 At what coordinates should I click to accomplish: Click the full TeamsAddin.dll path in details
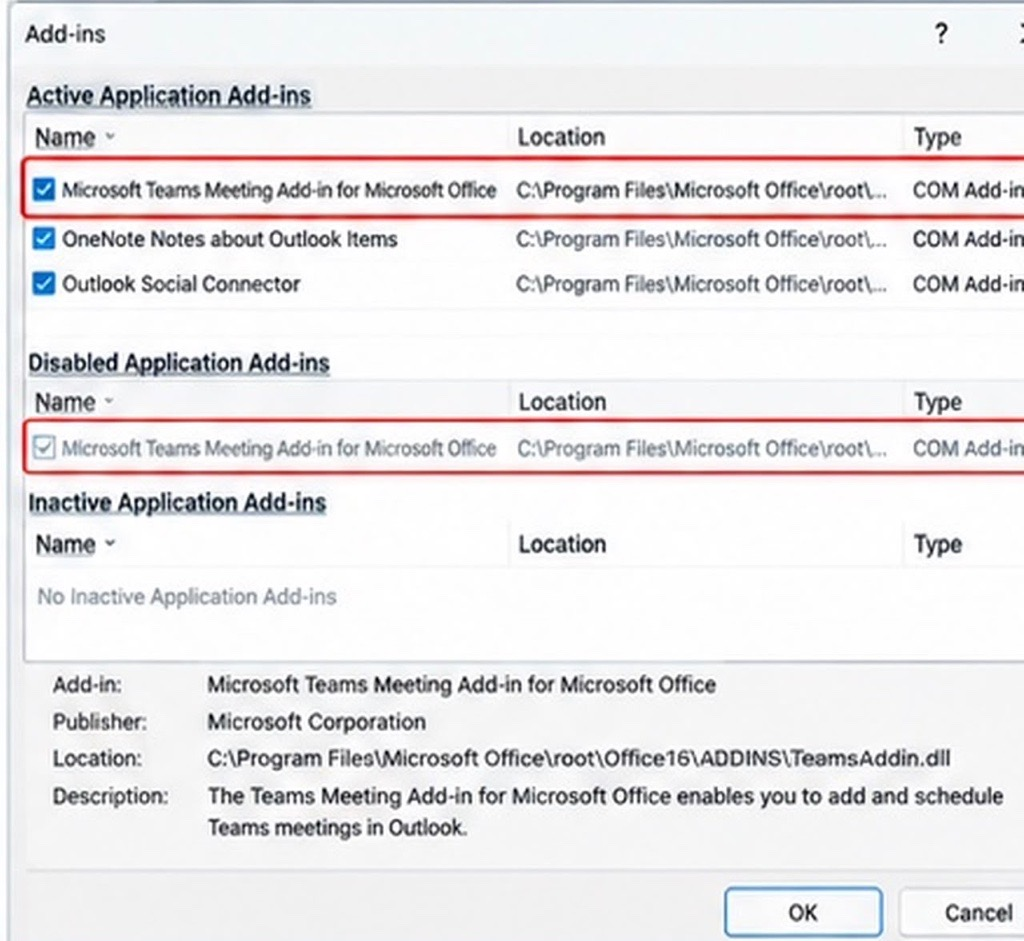pyautogui.click(x=579, y=758)
